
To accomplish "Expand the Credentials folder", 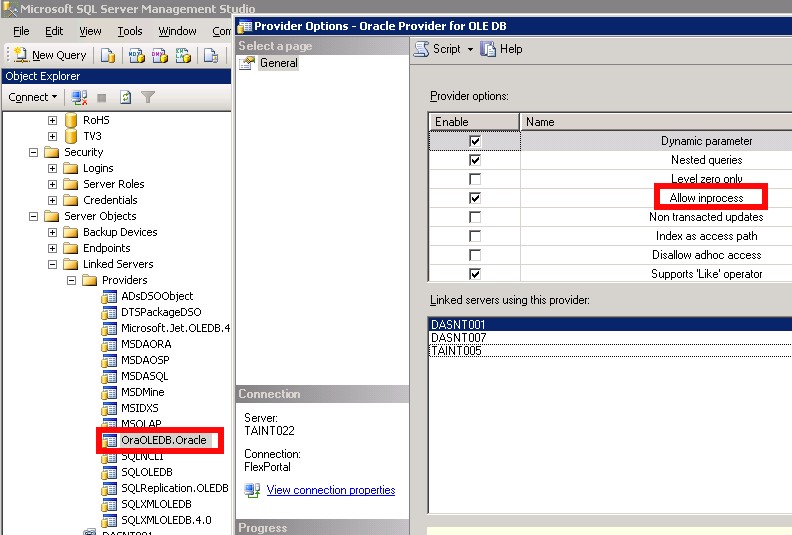I will coord(53,200).
